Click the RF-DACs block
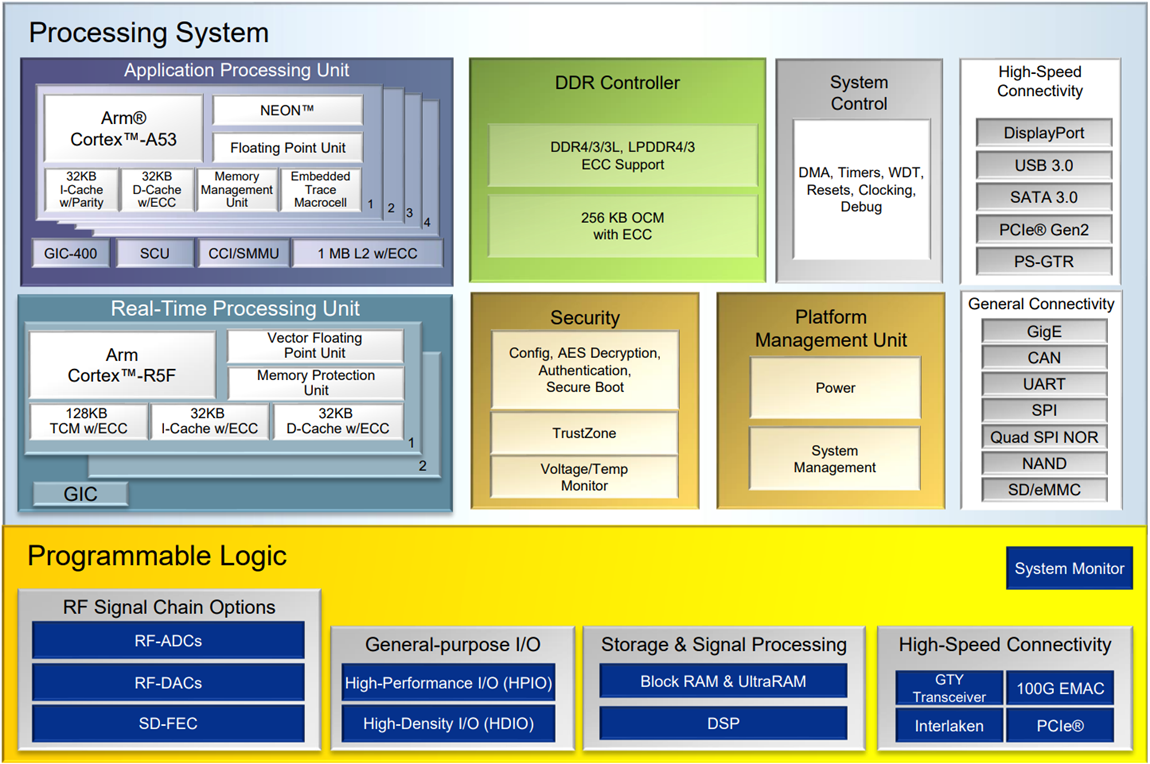1150x764 pixels. pos(168,683)
